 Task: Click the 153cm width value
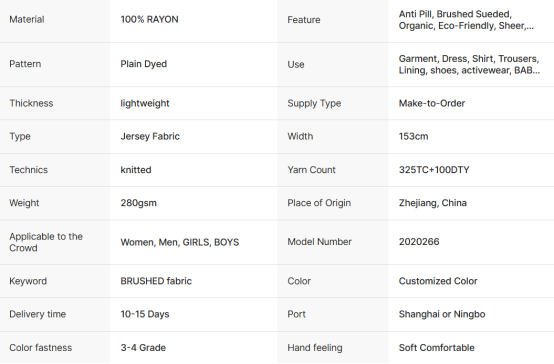[413, 136]
